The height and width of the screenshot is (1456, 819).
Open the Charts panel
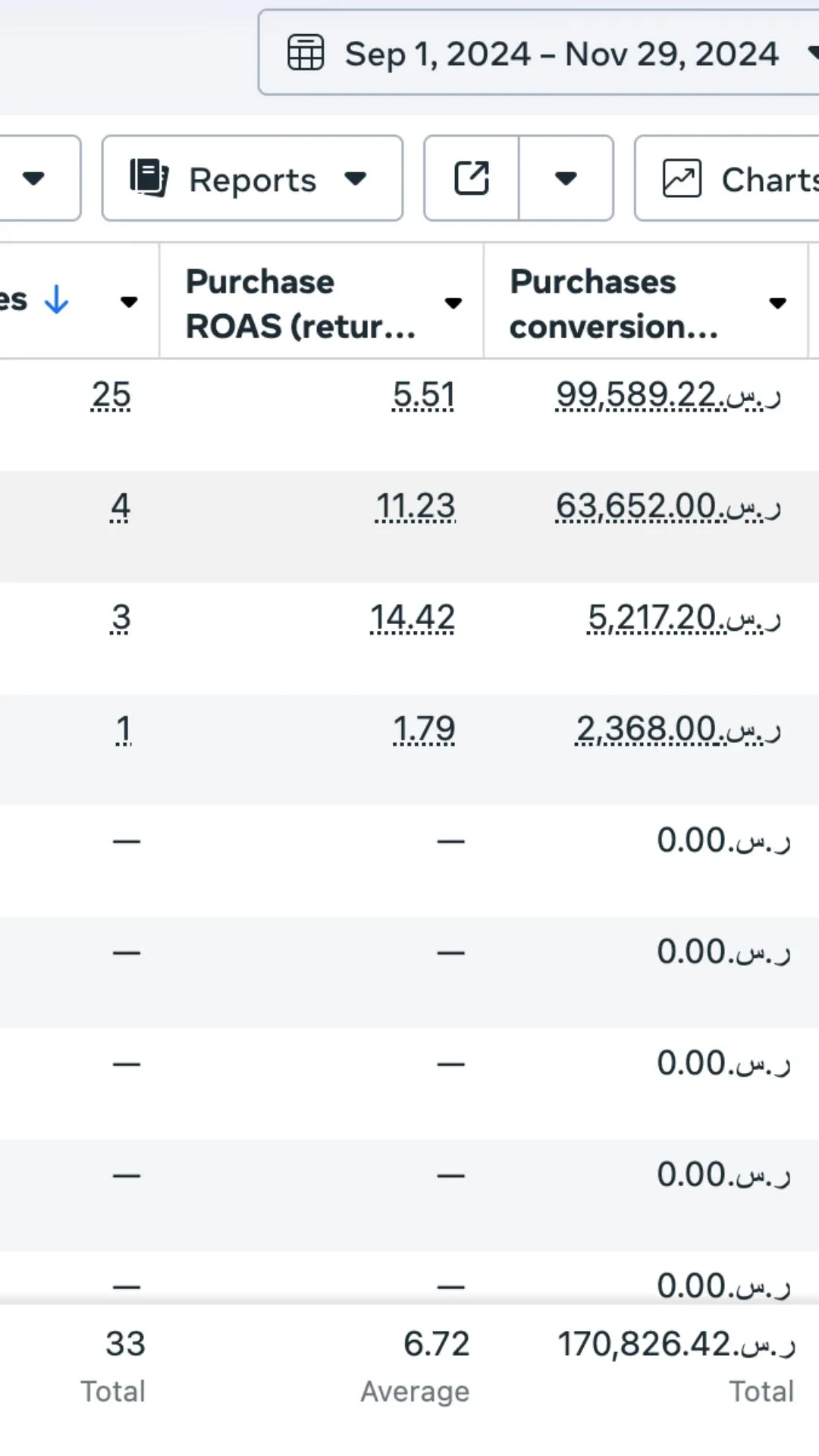[x=727, y=178]
